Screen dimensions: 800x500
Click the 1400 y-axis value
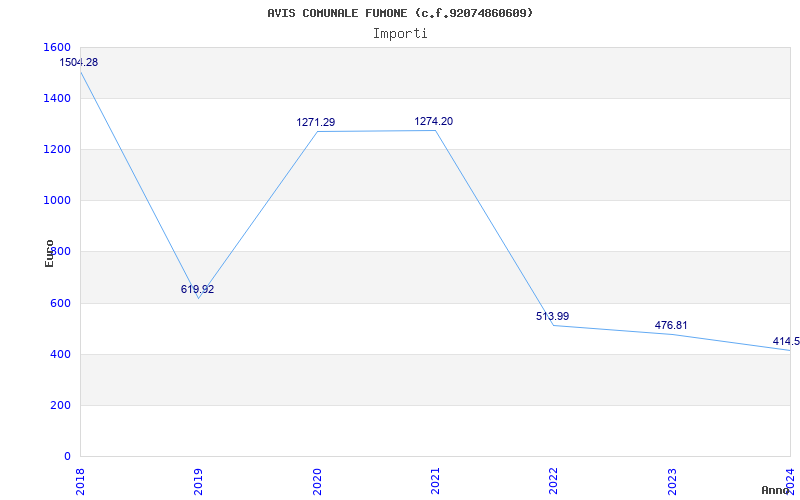(x=58, y=98)
